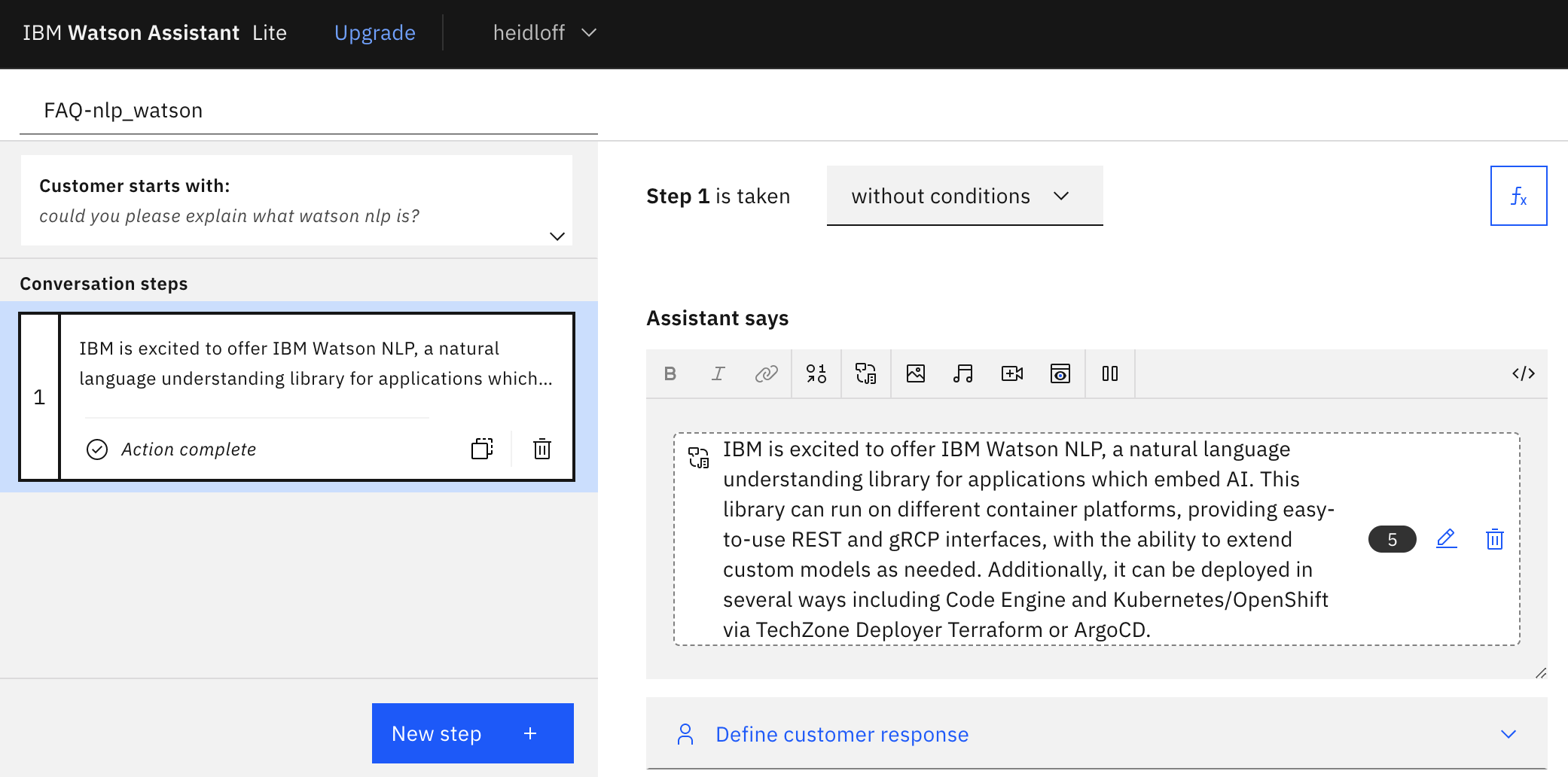Click the FAQ-nlp_watson action name field
The image size is (1568, 777).
309,111
